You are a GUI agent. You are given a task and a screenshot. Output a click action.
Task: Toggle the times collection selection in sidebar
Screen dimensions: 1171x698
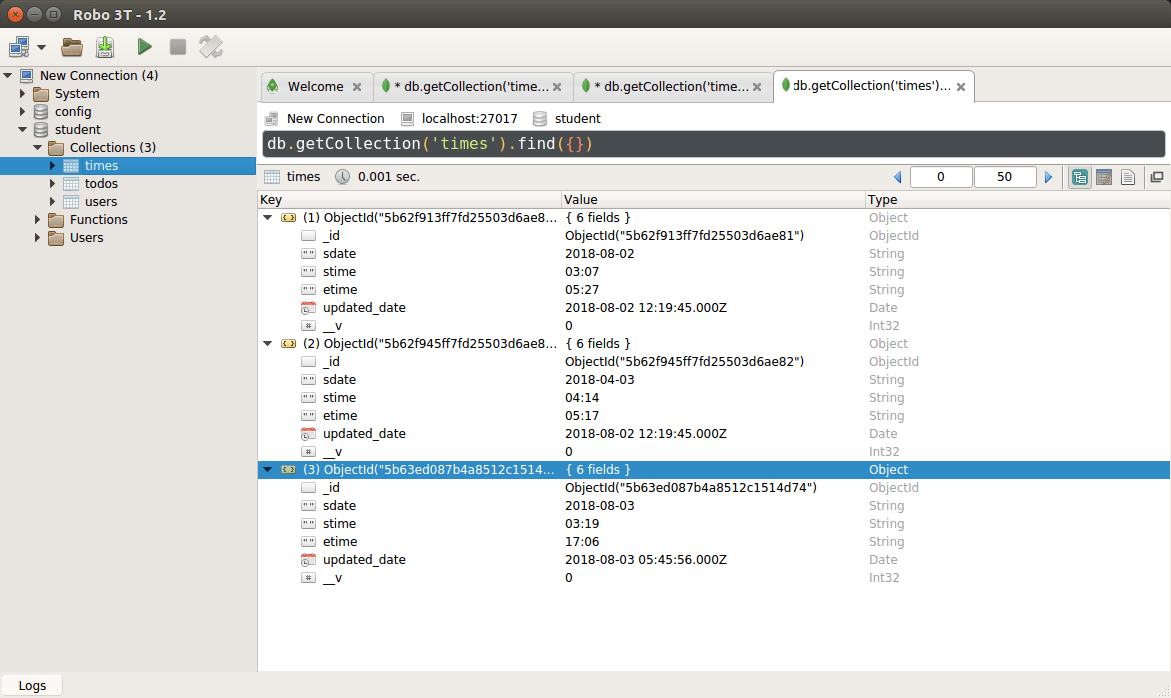(x=100, y=165)
